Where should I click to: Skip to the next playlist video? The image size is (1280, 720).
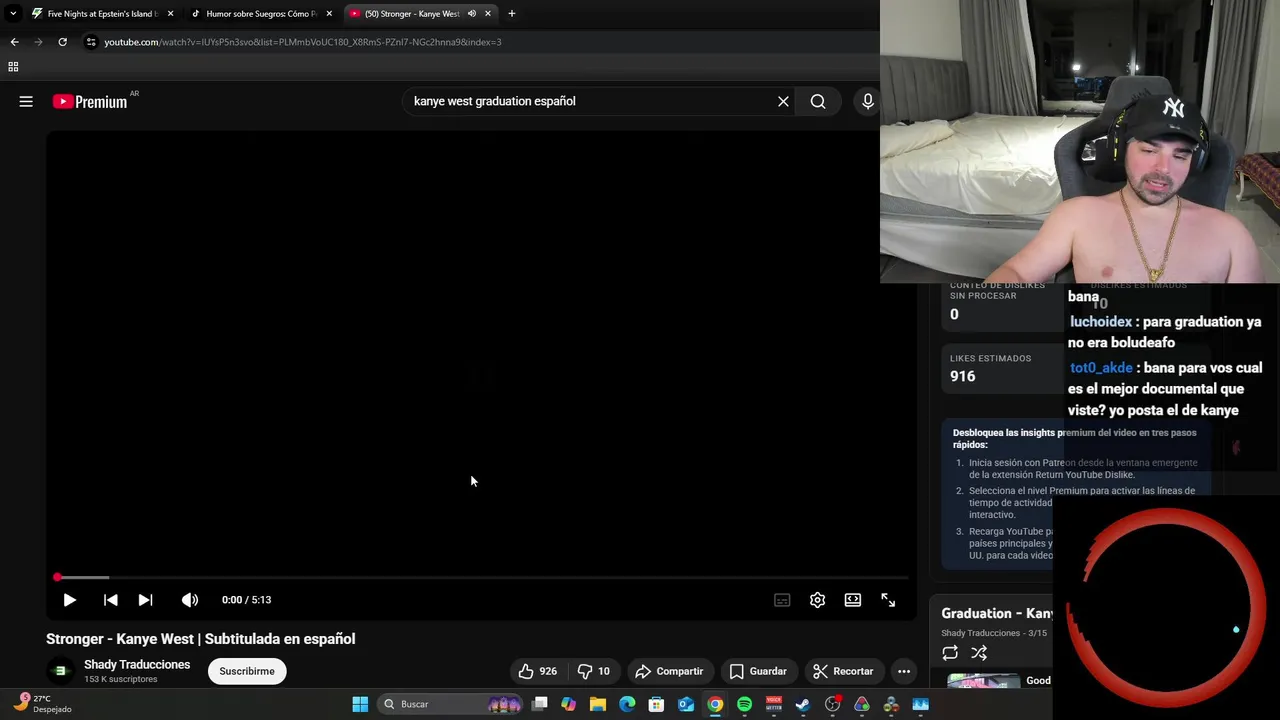(145, 600)
